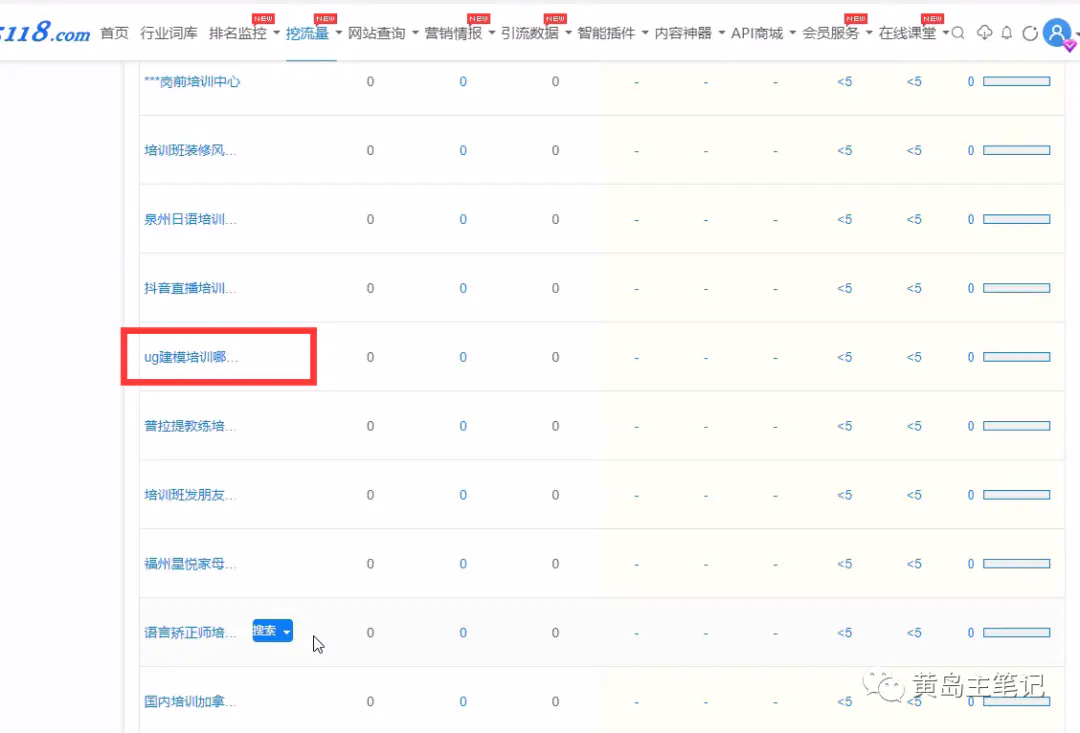The image size is (1080, 733).
Task: Expand the 智能插件 dropdown menu
Action: pos(612,33)
